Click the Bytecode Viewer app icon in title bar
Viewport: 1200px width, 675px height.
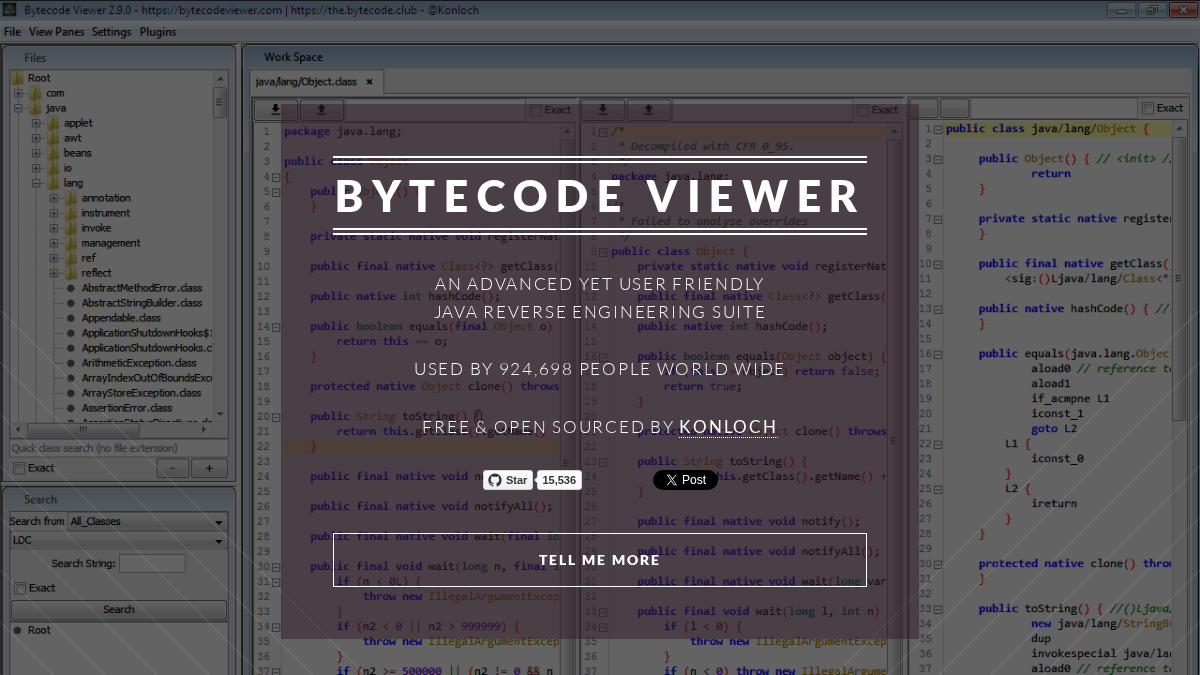[10, 10]
